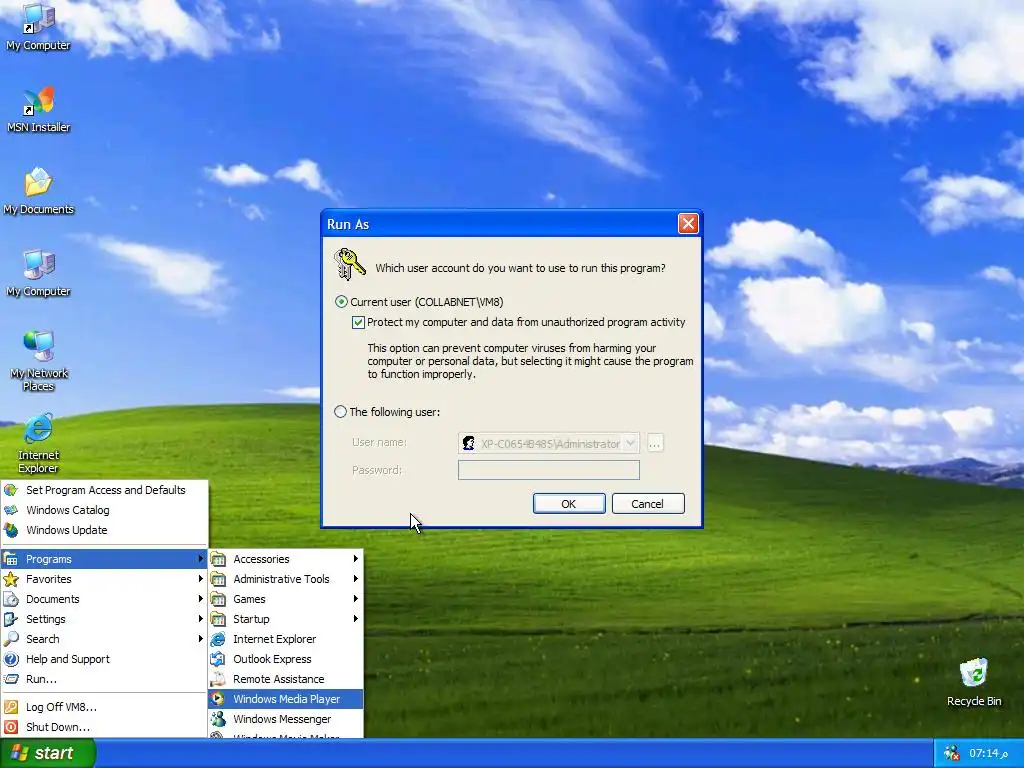Select the My Computer icon below My Documents
This screenshot has width=1024, height=768.
point(39,273)
